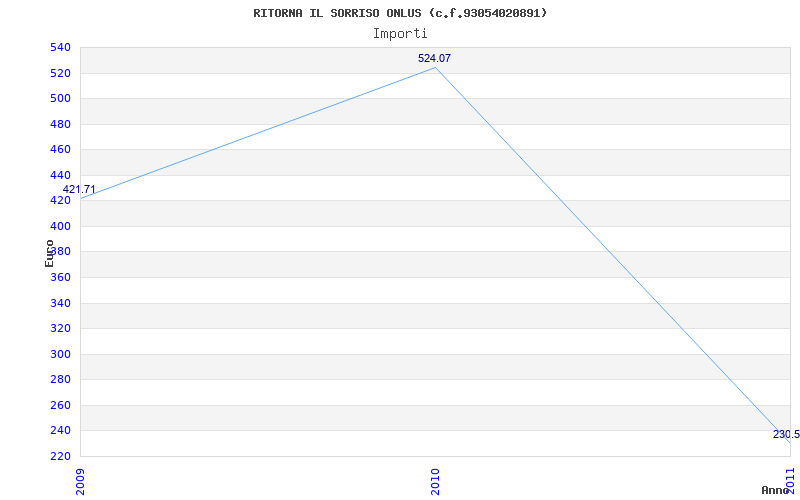800x500 pixels.
Task: Click the 320 y-axis value
Action: pos(60,329)
